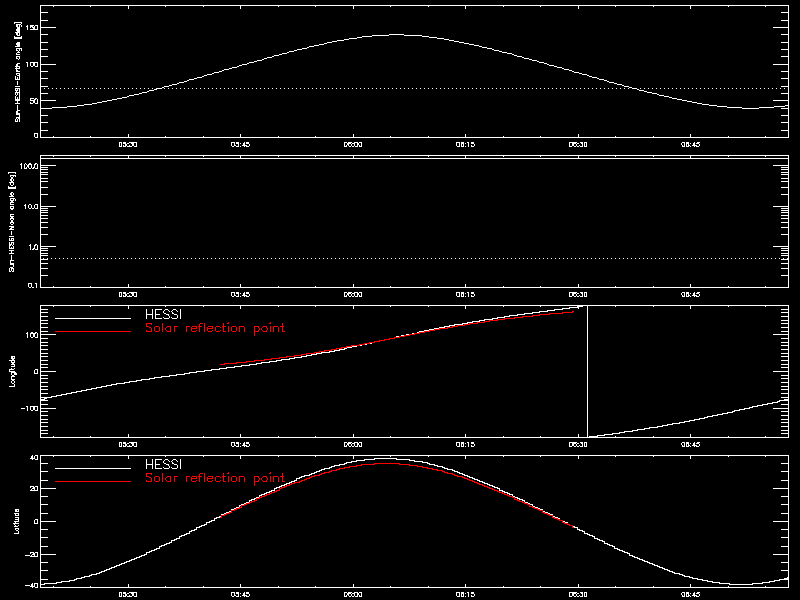
Task: Click '0' tick label on Longitude plot
Action: (x=36, y=371)
